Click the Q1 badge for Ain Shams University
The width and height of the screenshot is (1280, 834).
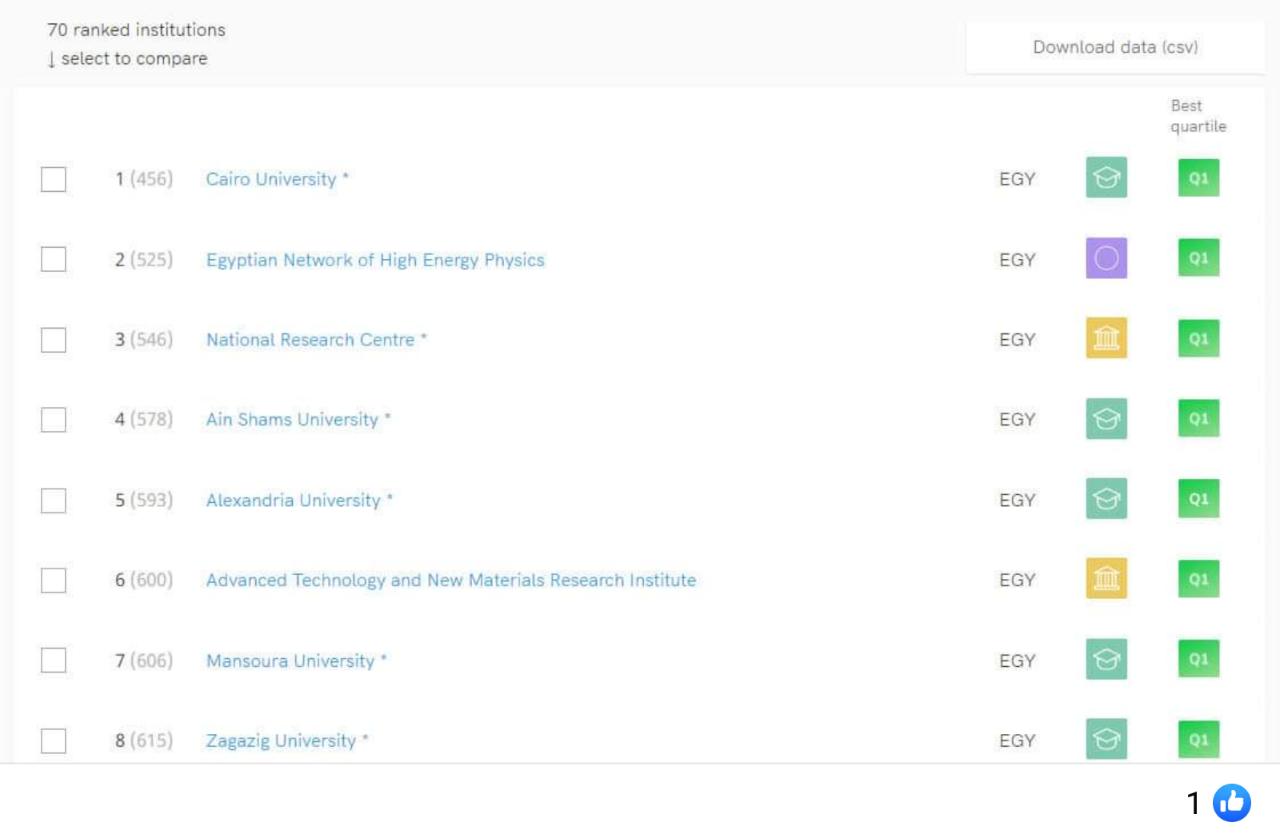click(x=1198, y=419)
